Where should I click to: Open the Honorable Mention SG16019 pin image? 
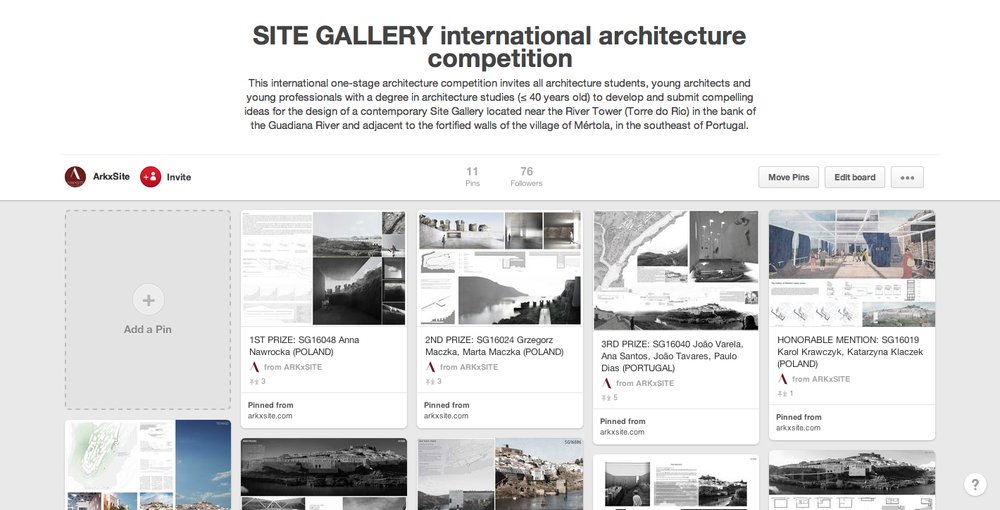point(851,268)
